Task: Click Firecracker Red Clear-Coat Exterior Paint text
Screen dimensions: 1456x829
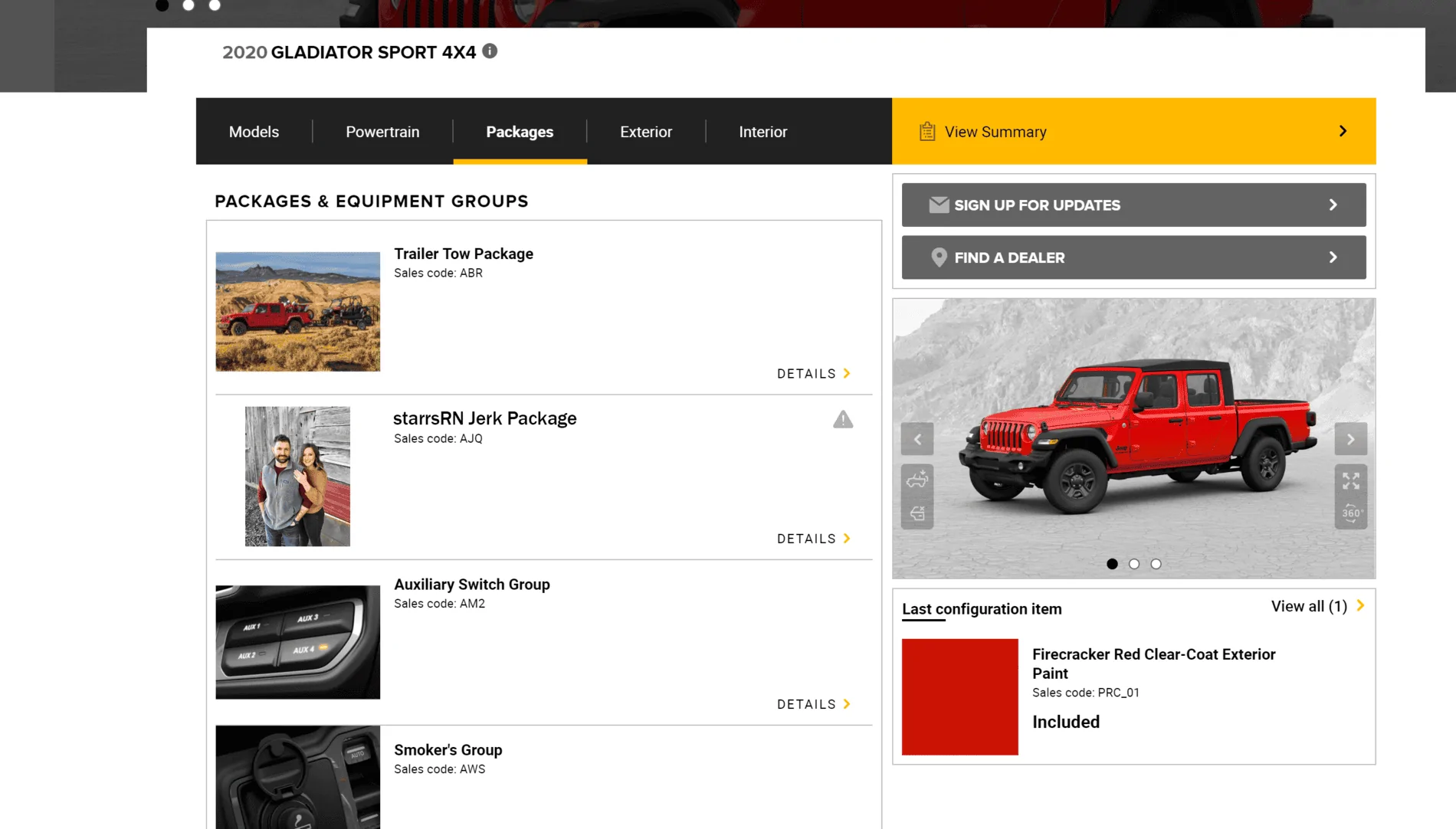Action: click(x=1153, y=664)
